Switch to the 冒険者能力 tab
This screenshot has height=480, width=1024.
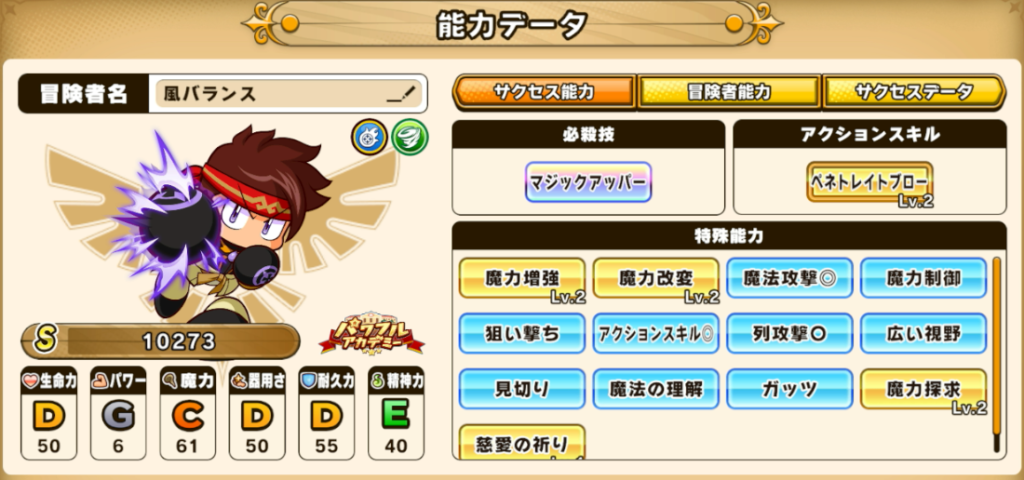coord(729,92)
